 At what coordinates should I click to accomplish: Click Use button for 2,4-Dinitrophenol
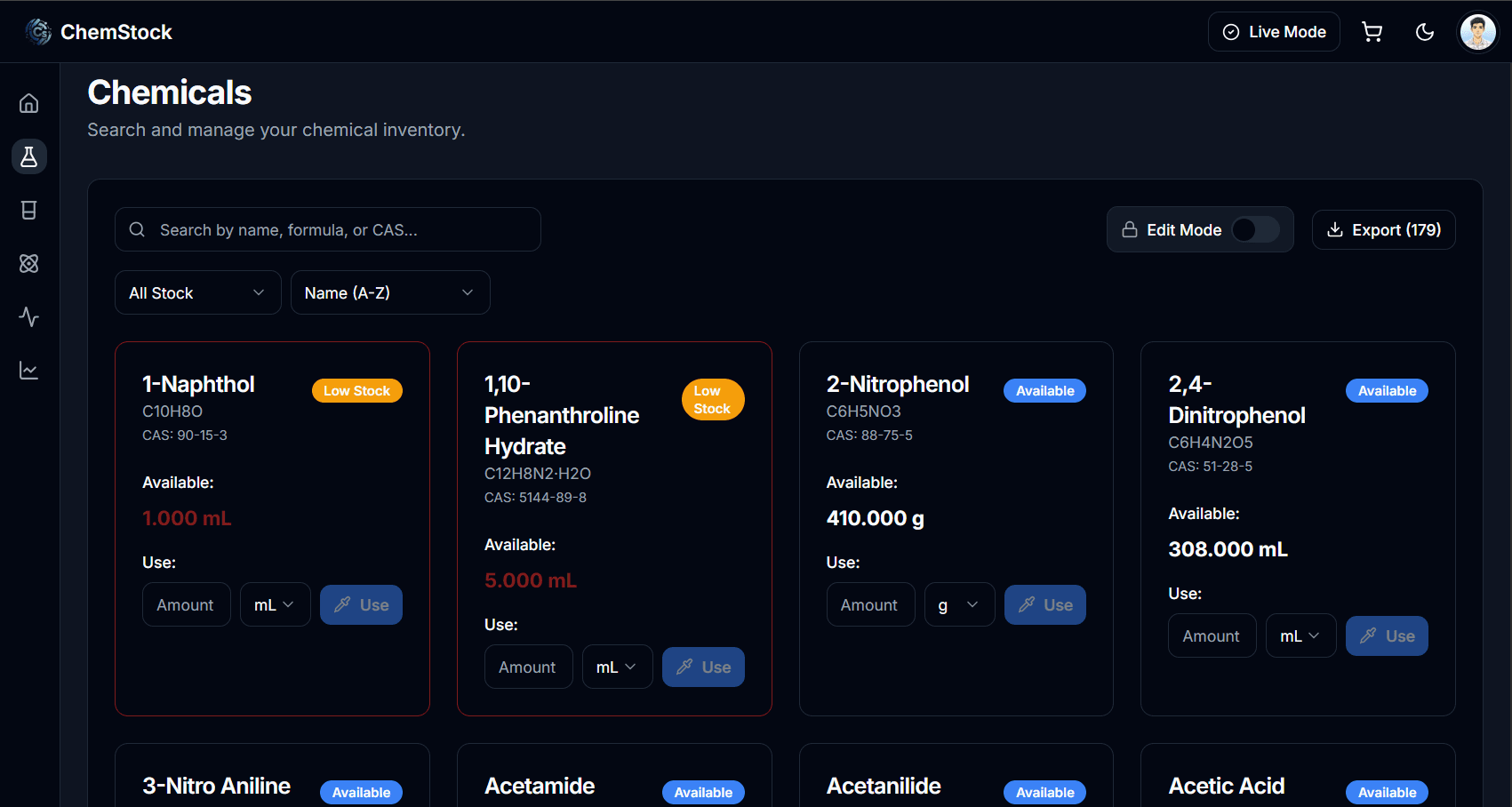pyautogui.click(x=1387, y=635)
